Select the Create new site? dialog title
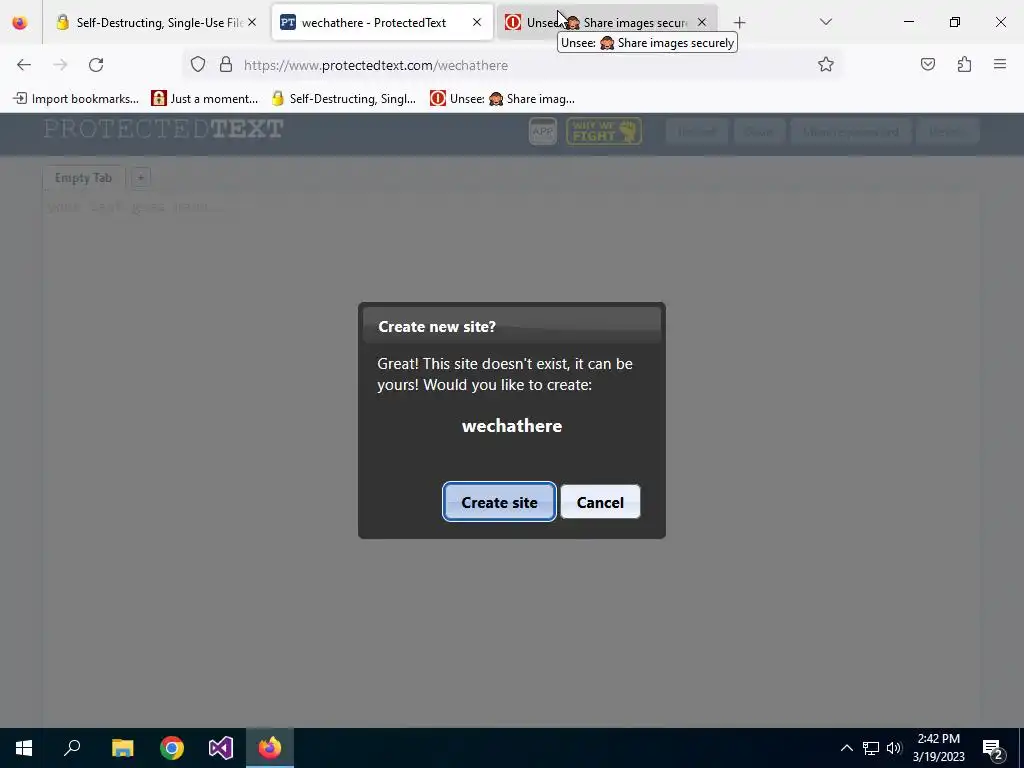Screen dimensions: 1024x768 (x=437, y=327)
